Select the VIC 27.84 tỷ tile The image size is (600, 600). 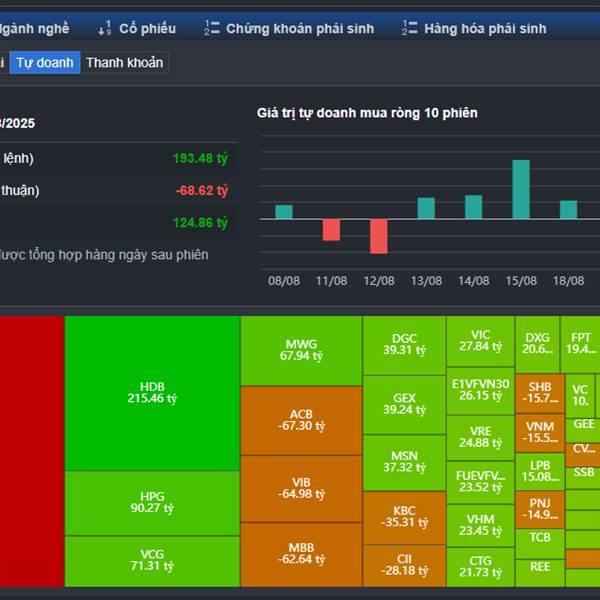(481, 341)
